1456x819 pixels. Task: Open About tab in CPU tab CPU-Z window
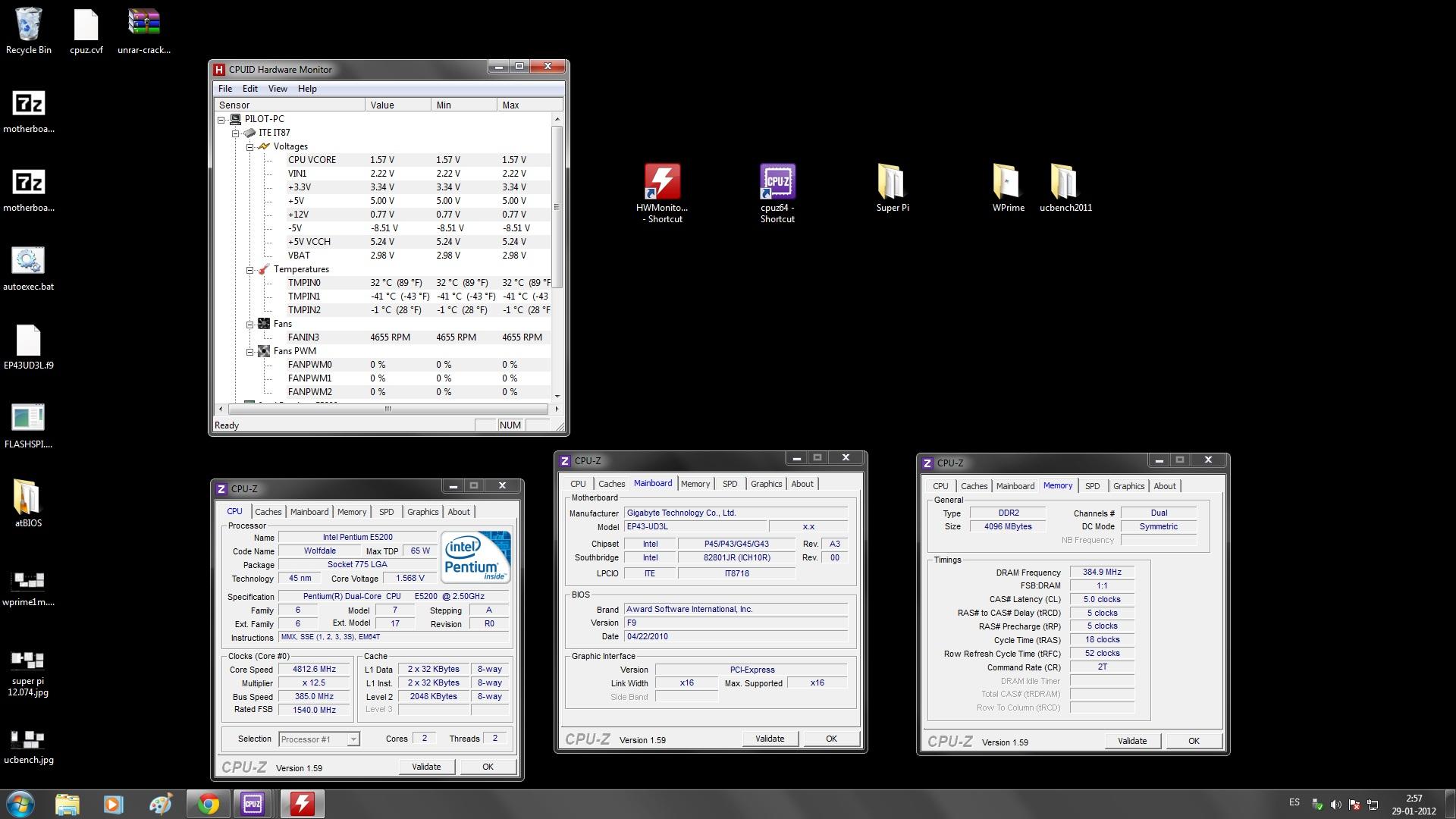(x=459, y=512)
